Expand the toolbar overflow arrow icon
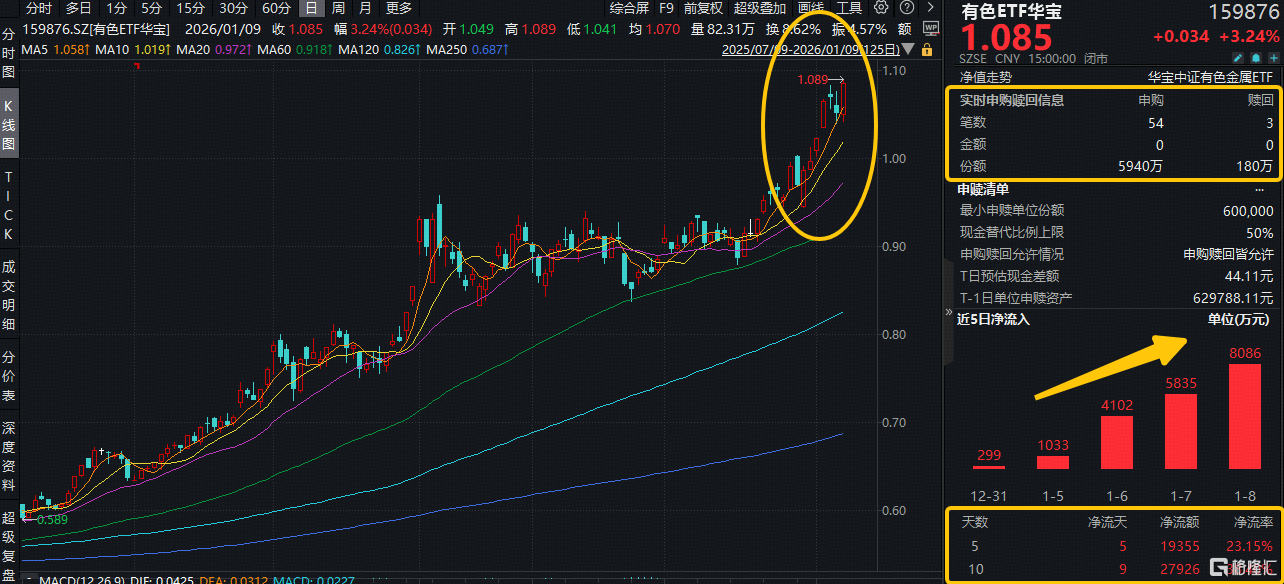This screenshot has height=584, width=1284. [x=930, y=7]
